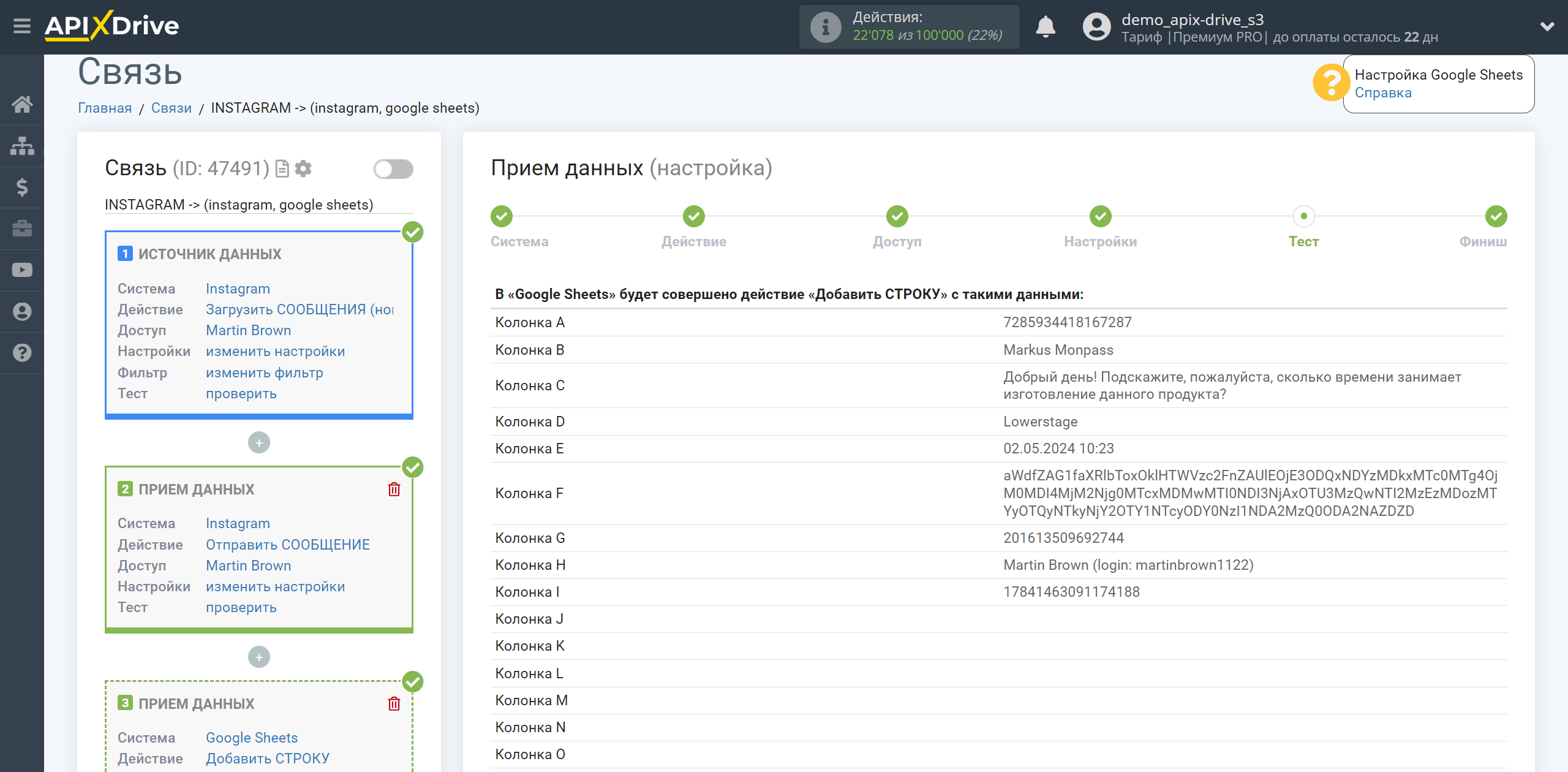This screenshot has width=1568, height=772.
Task: Go to Настройки step
Action: click(x=1101, y=216)
